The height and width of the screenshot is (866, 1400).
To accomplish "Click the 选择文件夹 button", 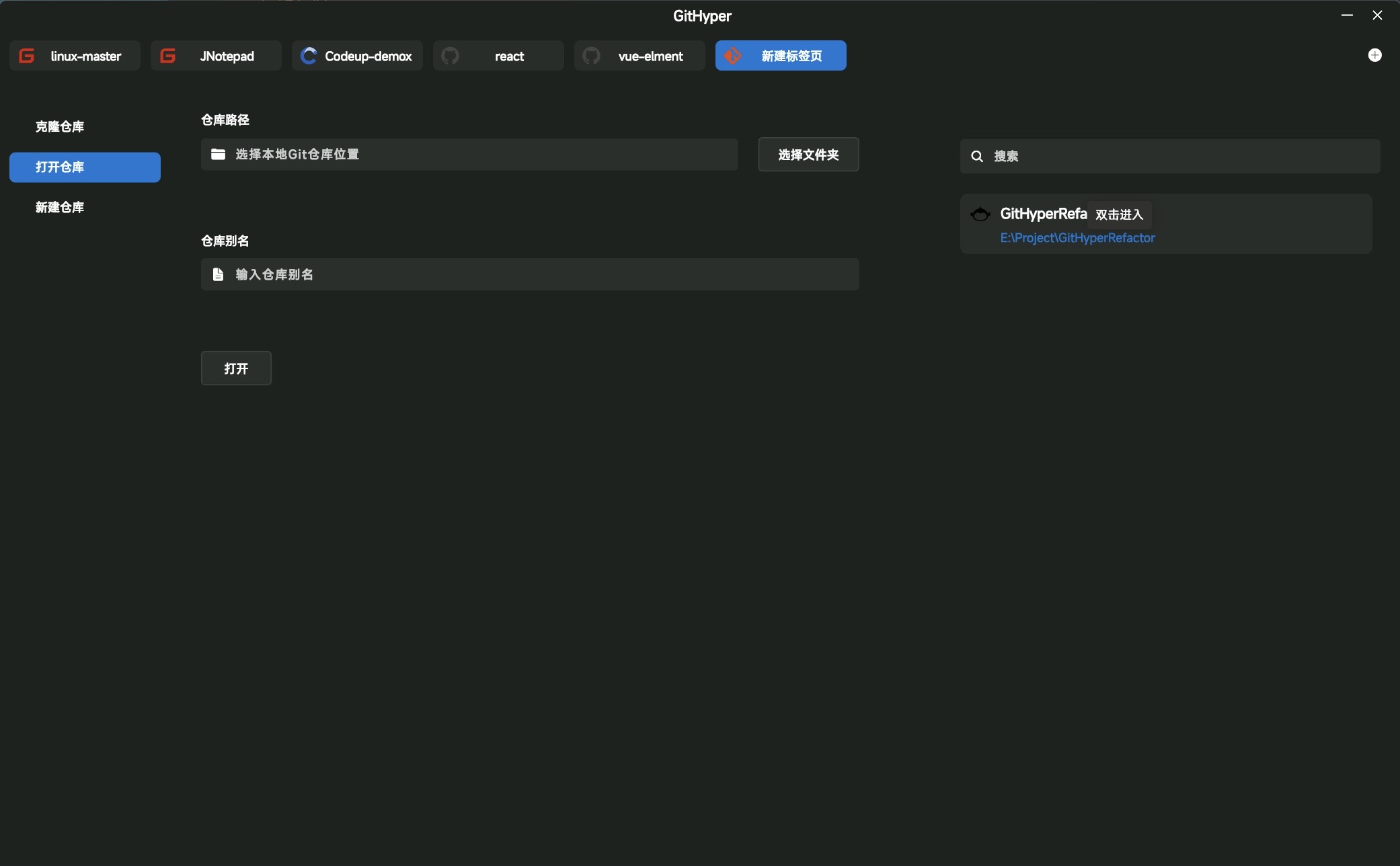I will (808, 155).
